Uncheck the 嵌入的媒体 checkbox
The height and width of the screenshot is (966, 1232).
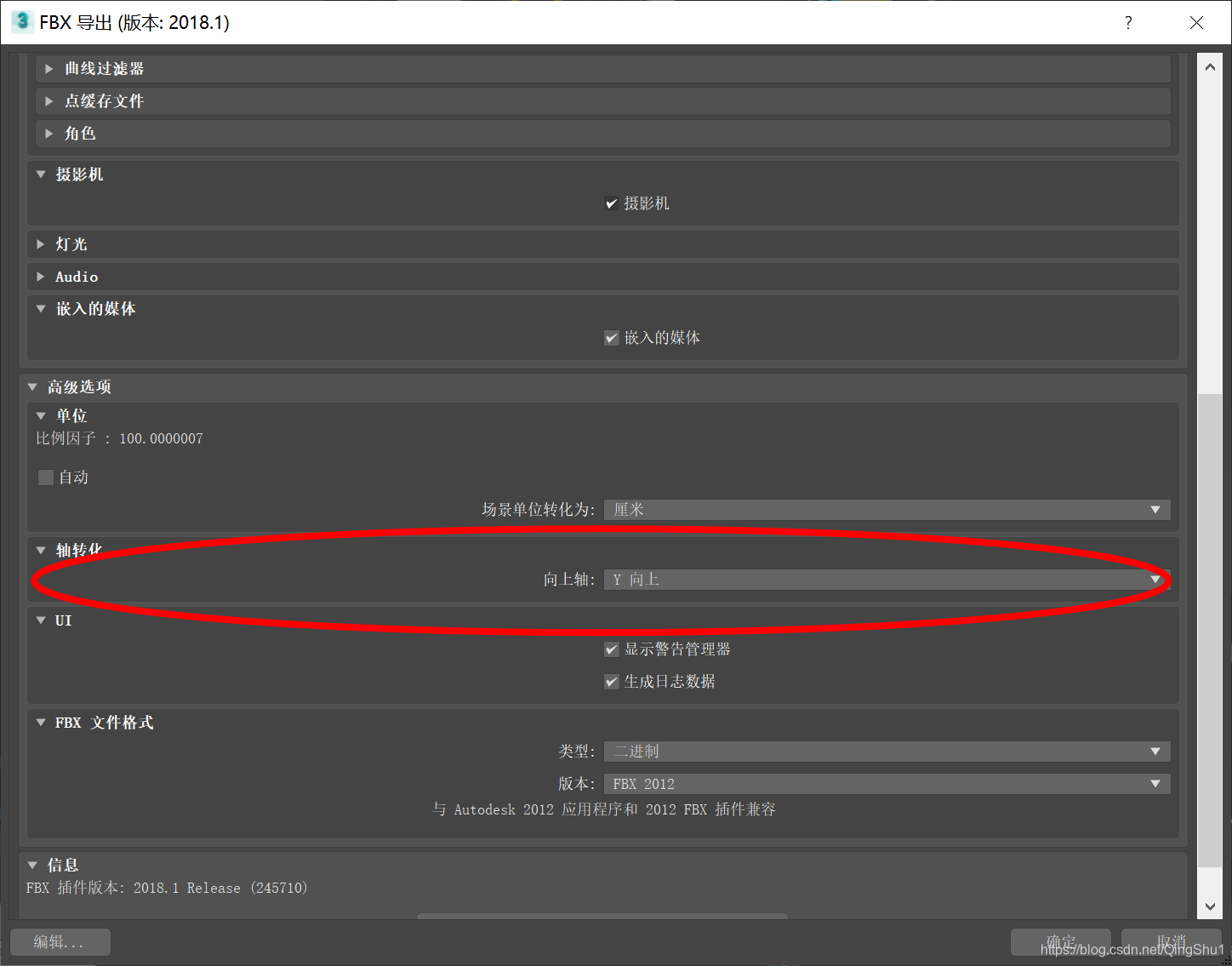click(x=611, y=338)
